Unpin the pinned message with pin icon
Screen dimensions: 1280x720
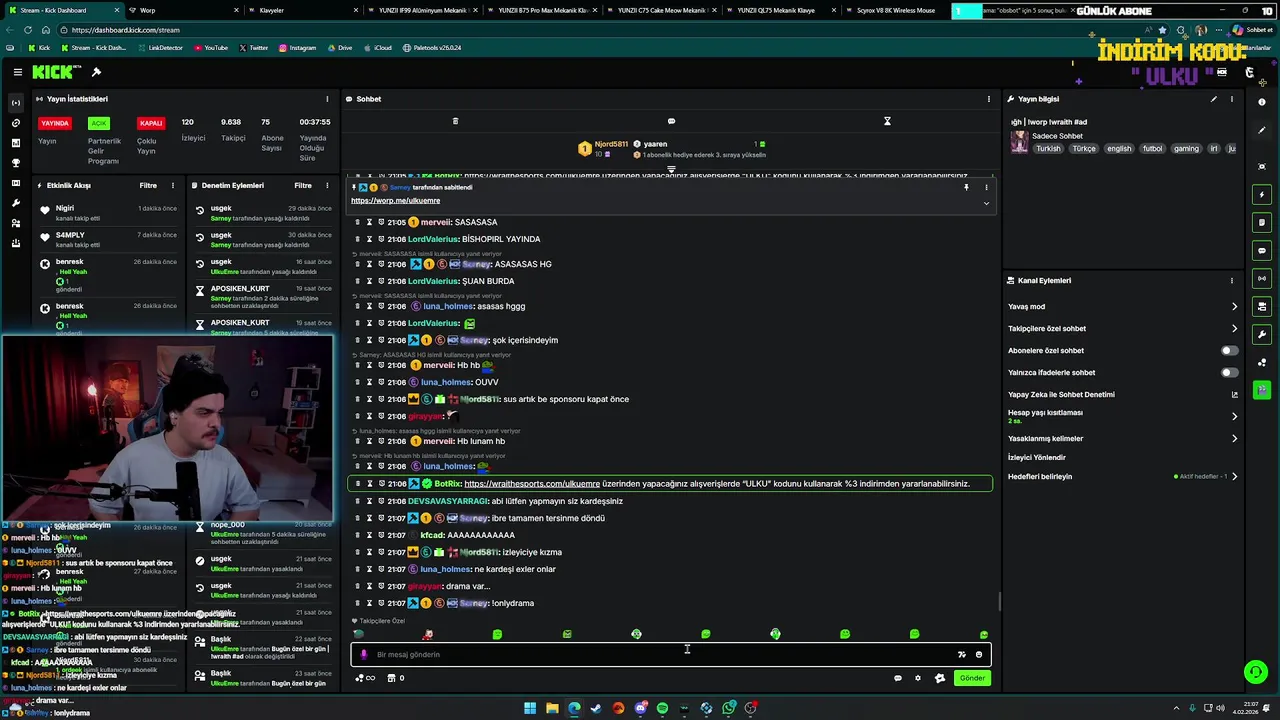(966, 187)
